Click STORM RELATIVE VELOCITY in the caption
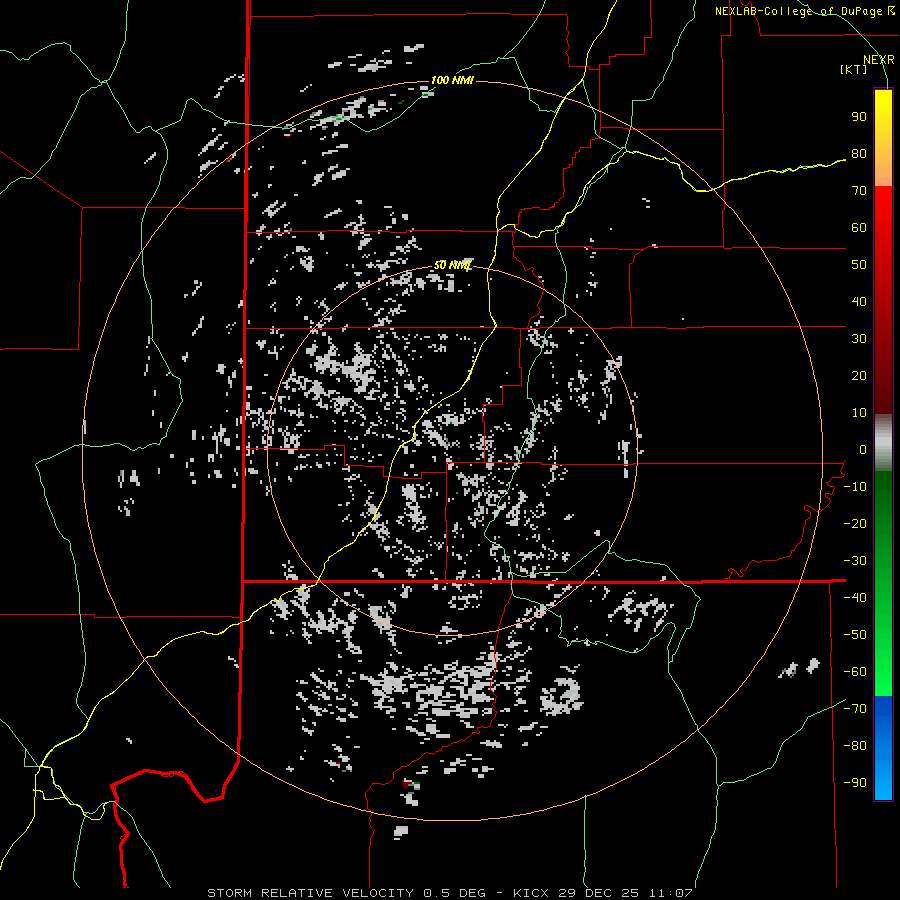The image size is (900, 900). [310, 893]
